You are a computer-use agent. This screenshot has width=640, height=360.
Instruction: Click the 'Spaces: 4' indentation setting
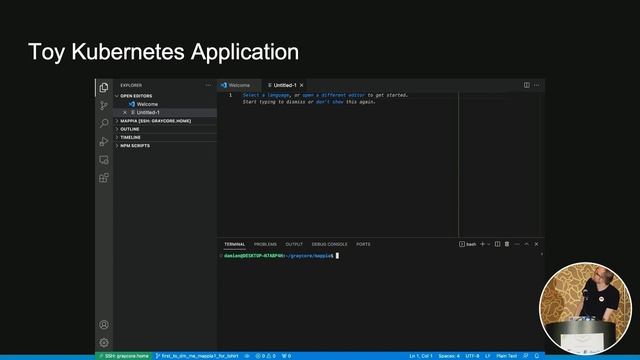coord(449,356)
